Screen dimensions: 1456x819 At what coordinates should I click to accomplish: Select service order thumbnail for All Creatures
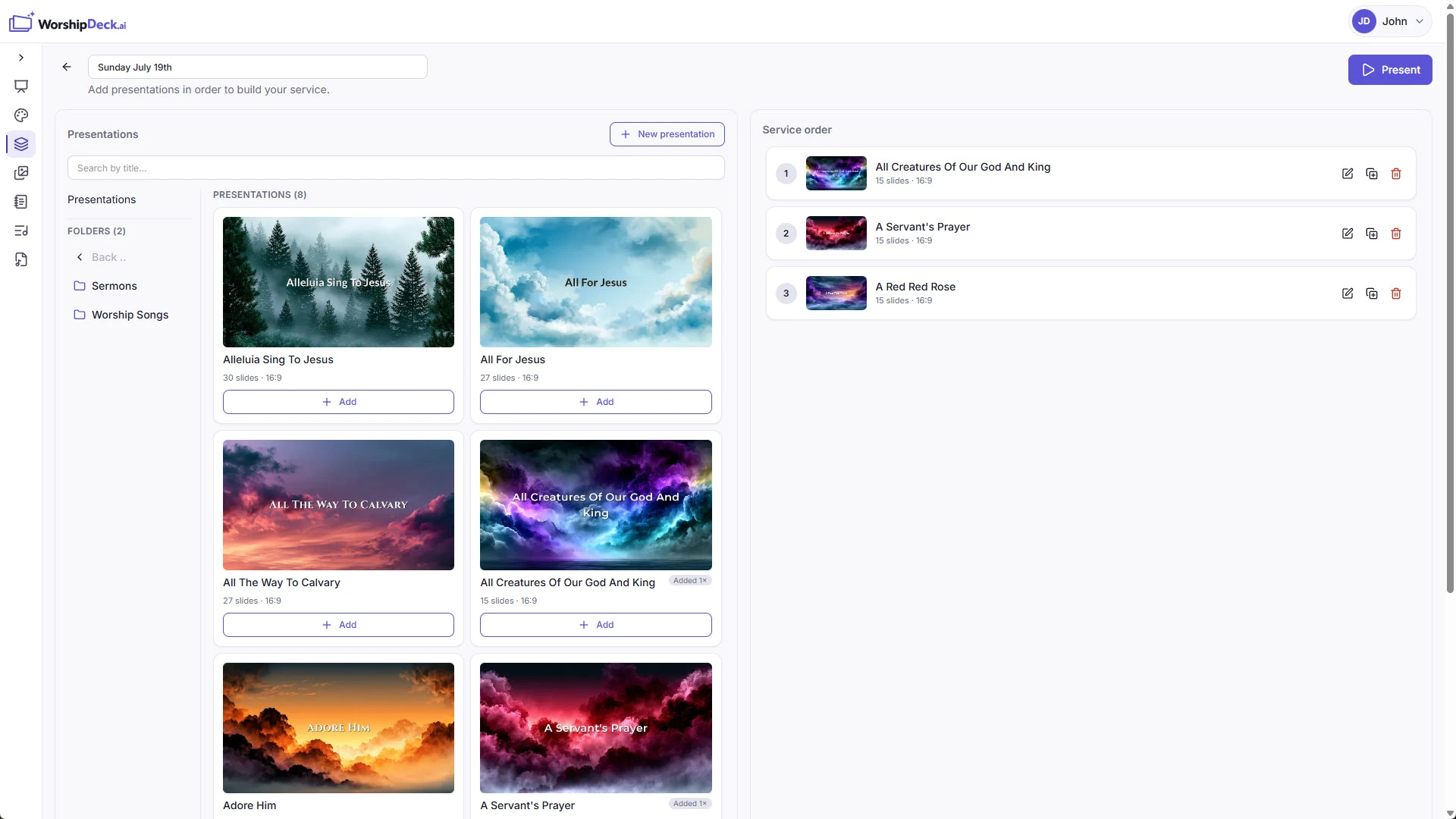(x=836, y=173)
